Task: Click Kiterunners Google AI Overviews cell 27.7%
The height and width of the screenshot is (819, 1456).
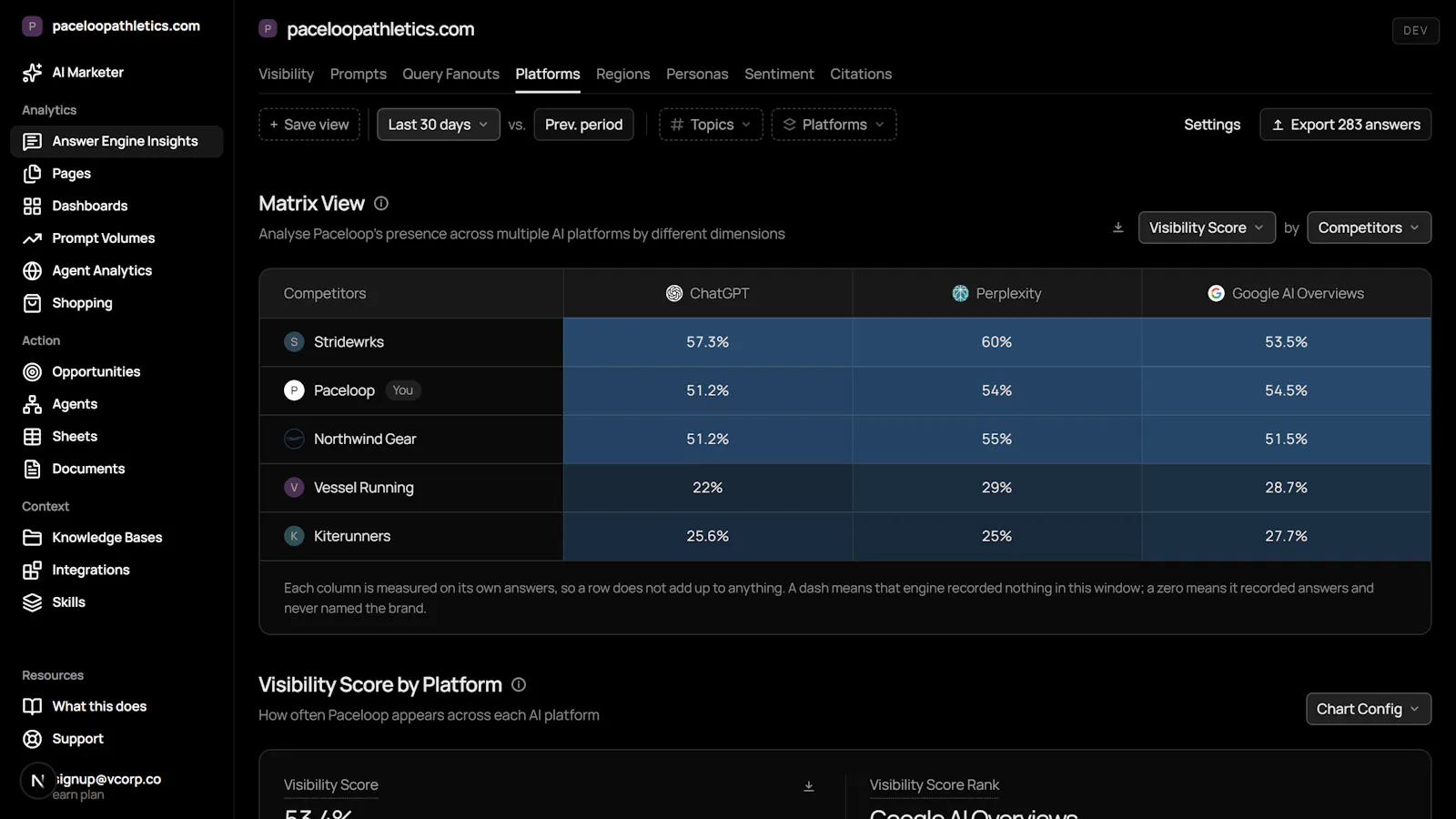Action: click(x=1286, y=536)
